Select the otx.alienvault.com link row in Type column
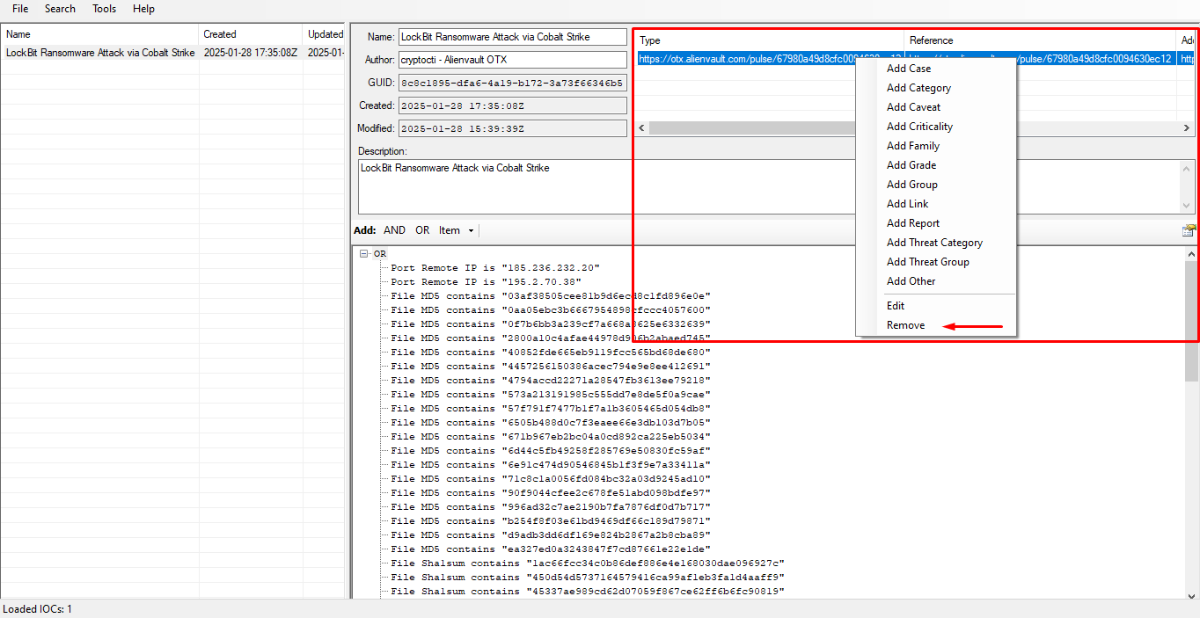This screenshot has width=1200, height=618. point(770,59)
